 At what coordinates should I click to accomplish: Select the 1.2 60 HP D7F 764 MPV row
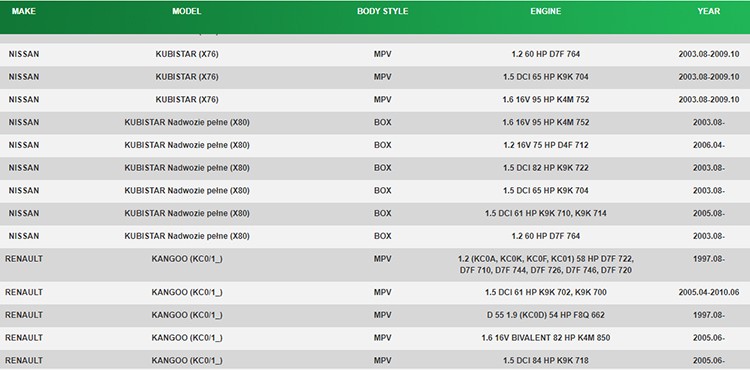[x=375, y=54]
